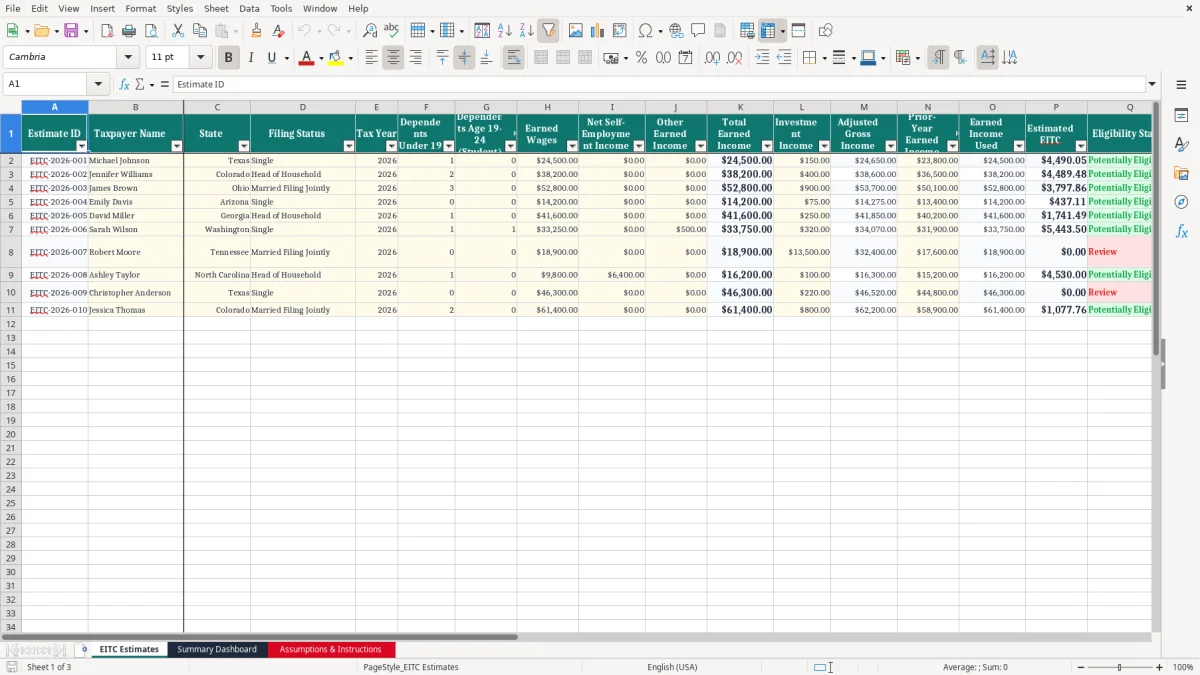Click the red Font Color button
This screenshot has width=1200, height=675.
click(306, 58)
